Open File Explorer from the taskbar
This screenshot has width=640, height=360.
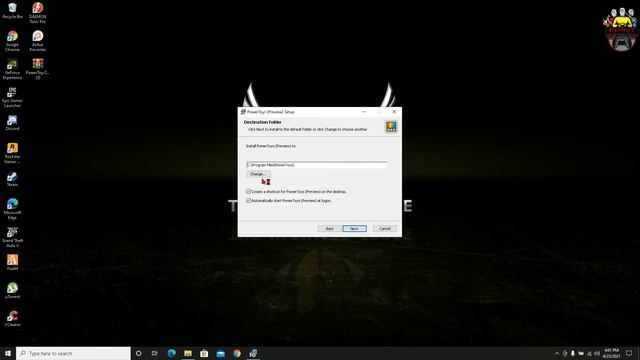click(188, 353)
